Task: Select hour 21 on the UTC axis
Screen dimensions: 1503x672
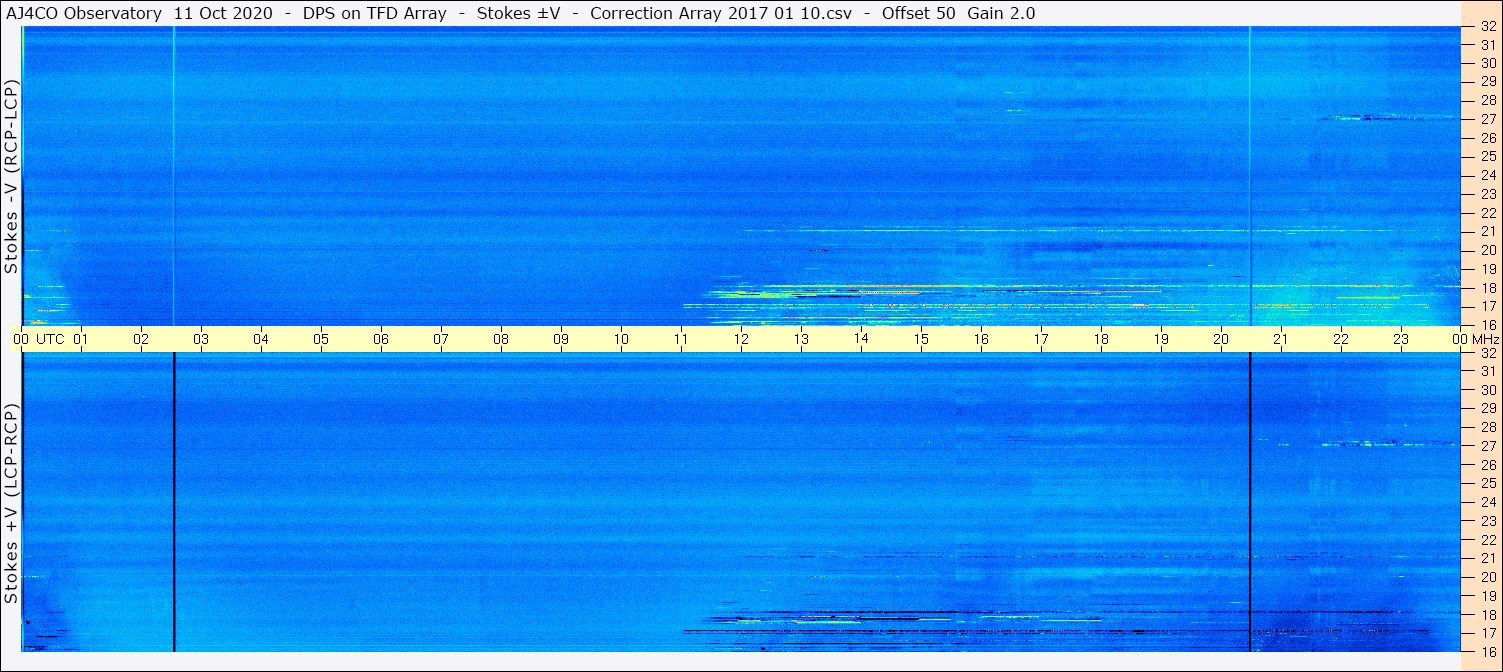Action: tap(1281, 339)
